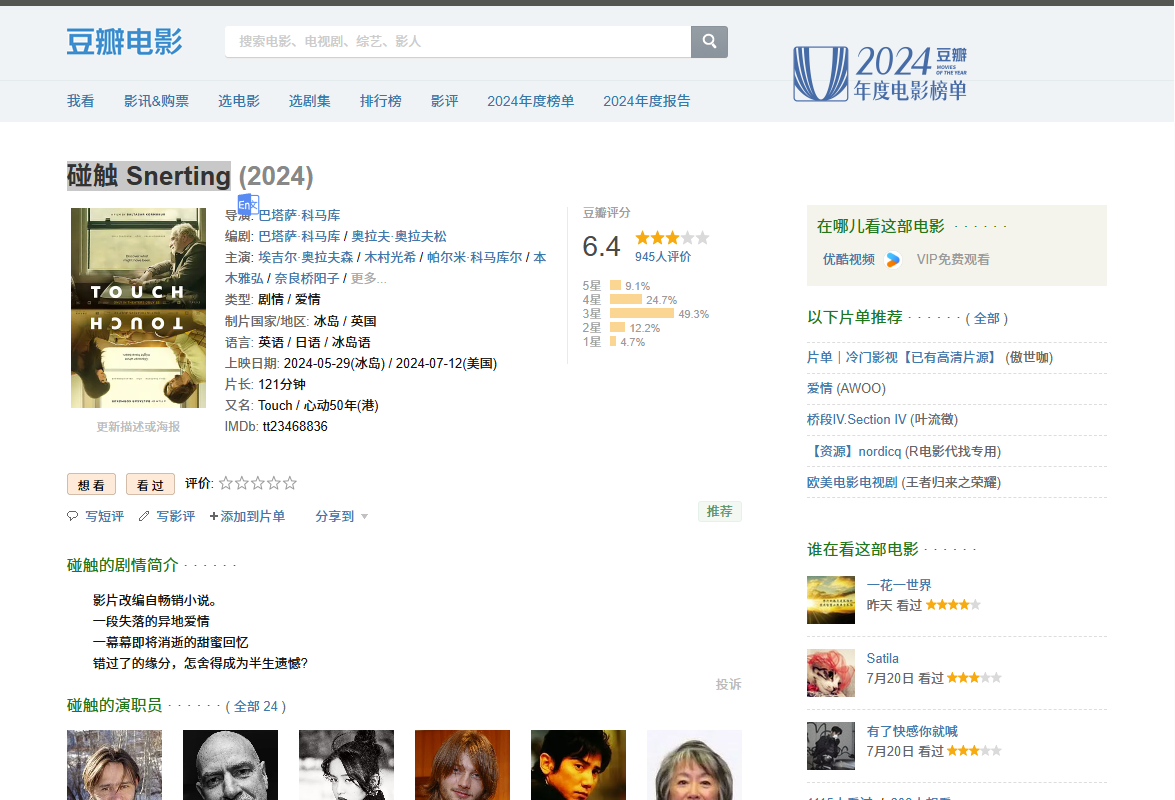Click the 5星 rating bar
The image size is (1175, 800).
click(x=615, y=285)
